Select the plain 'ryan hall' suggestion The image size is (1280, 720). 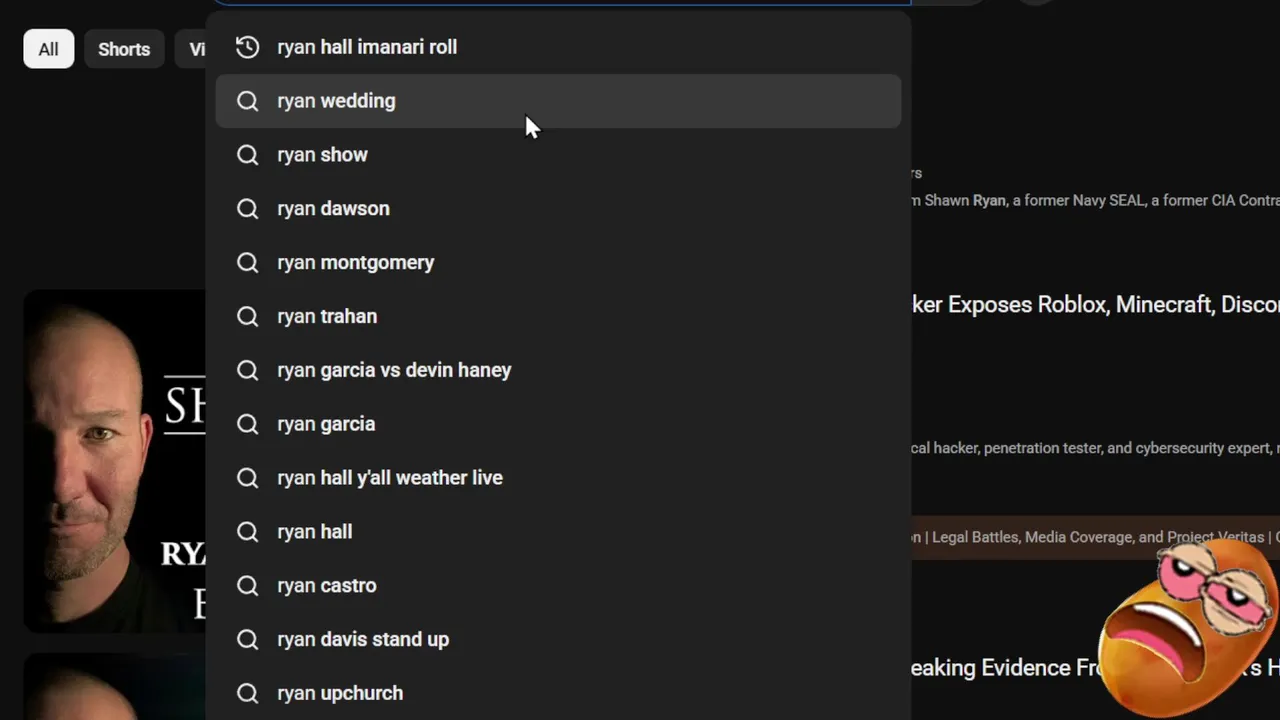tap(558, 532)
